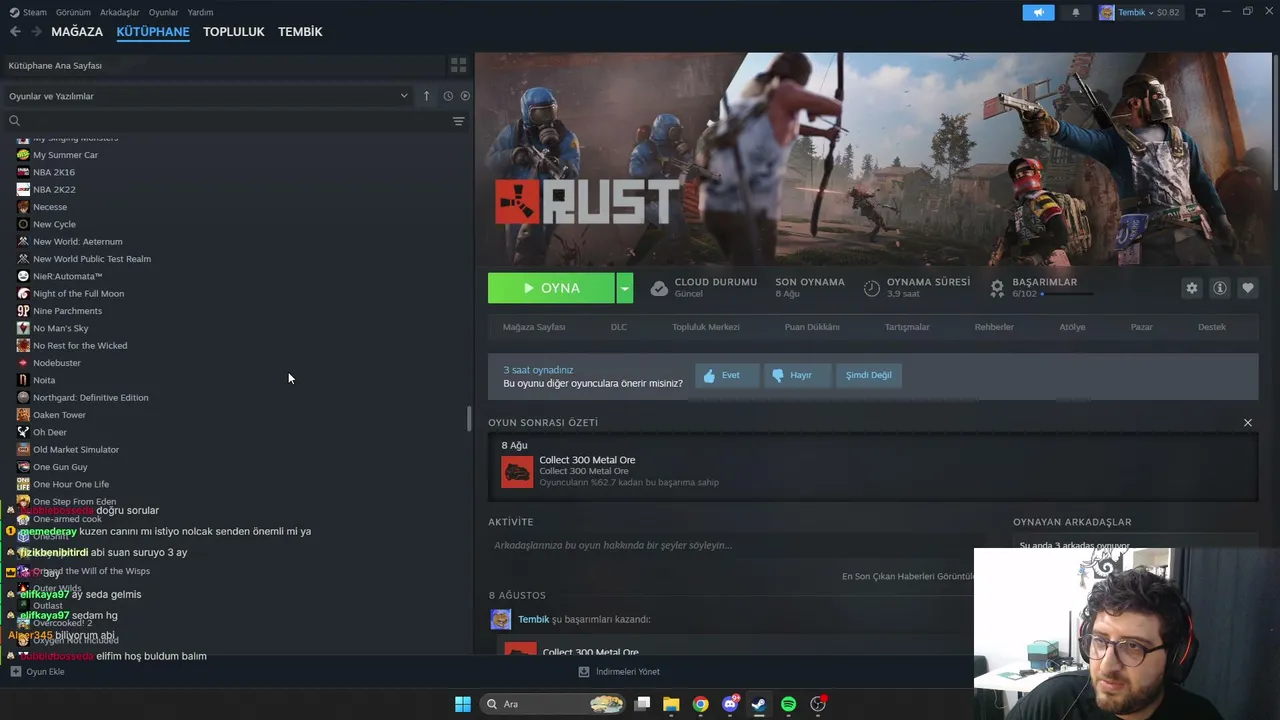Click the Oyun Ekle add game button

(x=37, y=672)
